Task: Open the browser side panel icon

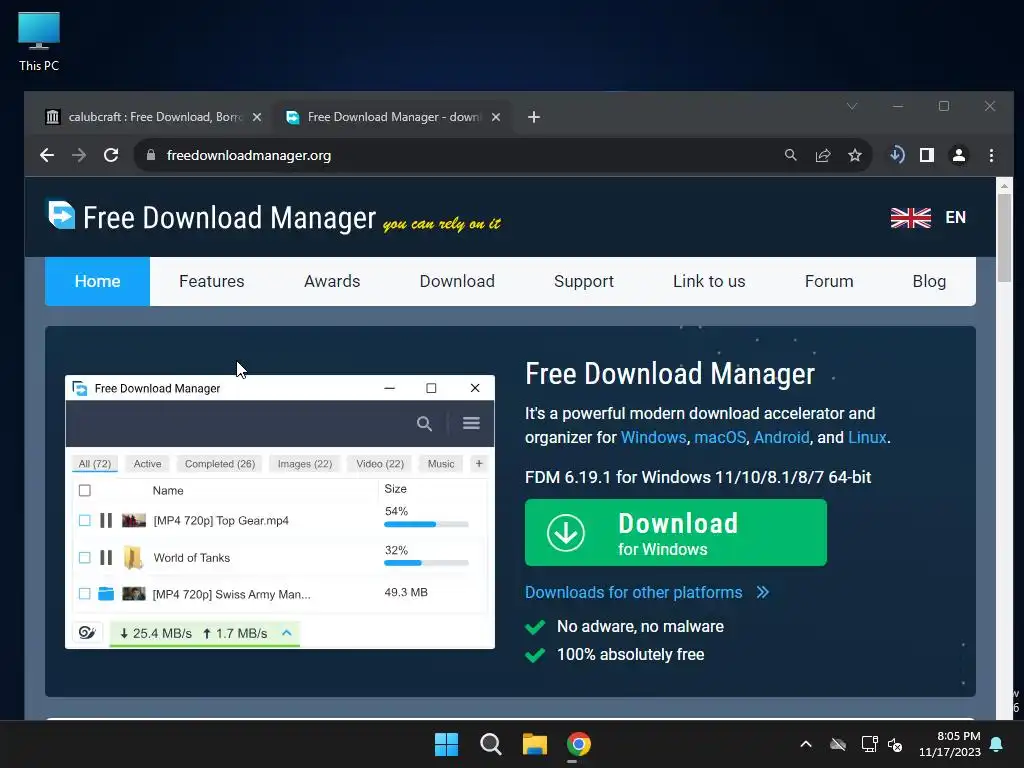Action: pyautogui.click(x=927, y=155)
